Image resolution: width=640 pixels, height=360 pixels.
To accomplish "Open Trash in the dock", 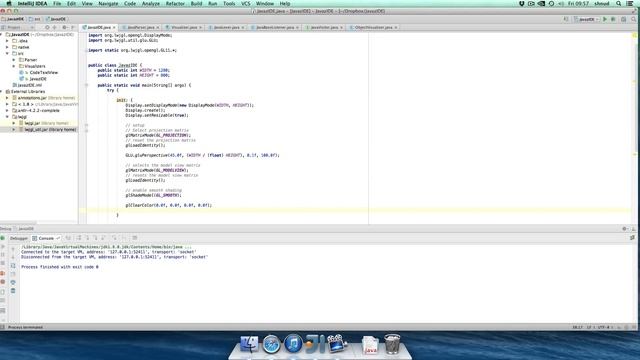I will click(392, 344).
